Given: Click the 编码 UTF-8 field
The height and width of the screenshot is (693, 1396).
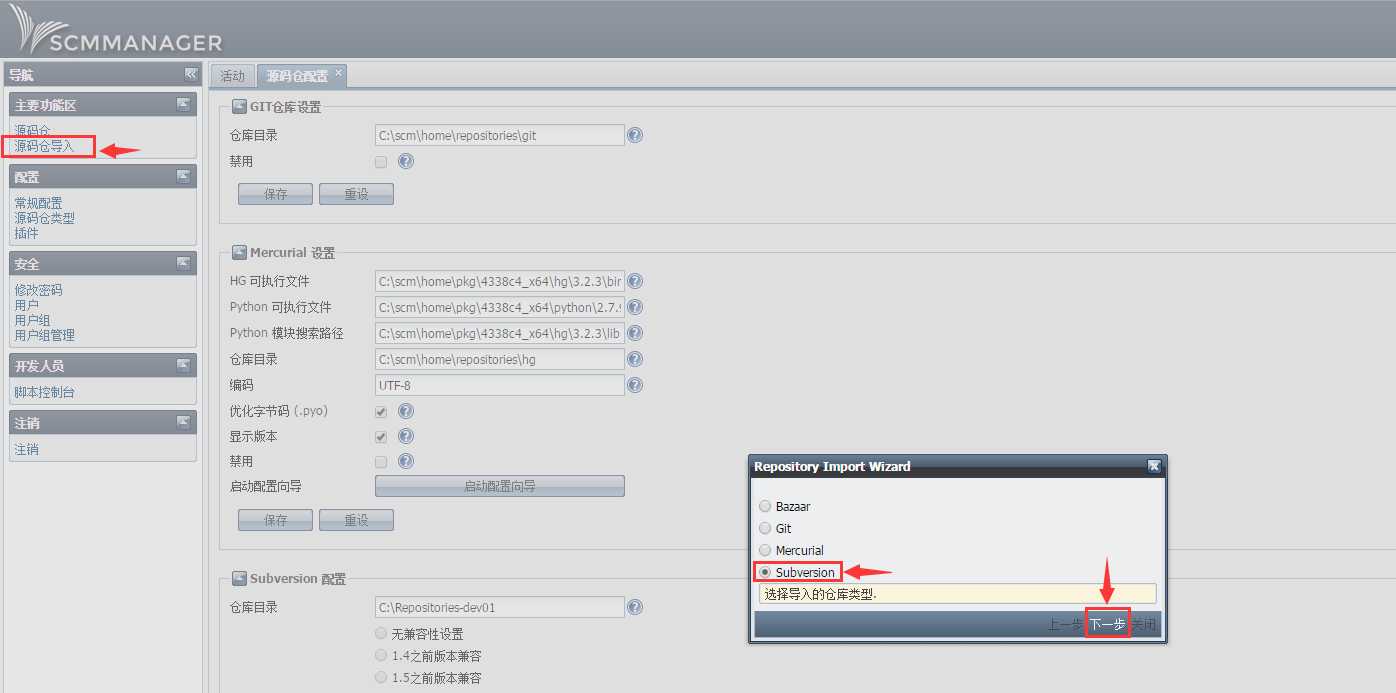Looking at the screenshot, I should 500,385.
